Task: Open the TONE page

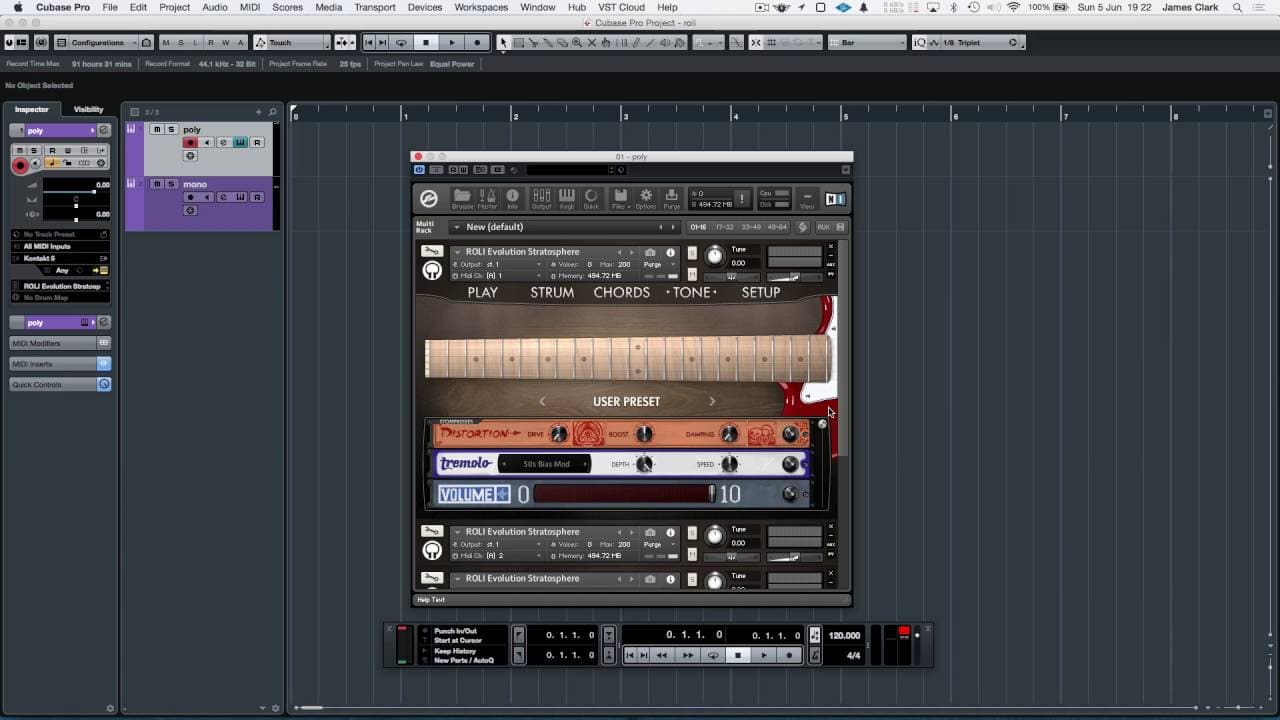Action: [x=692, y=292]
